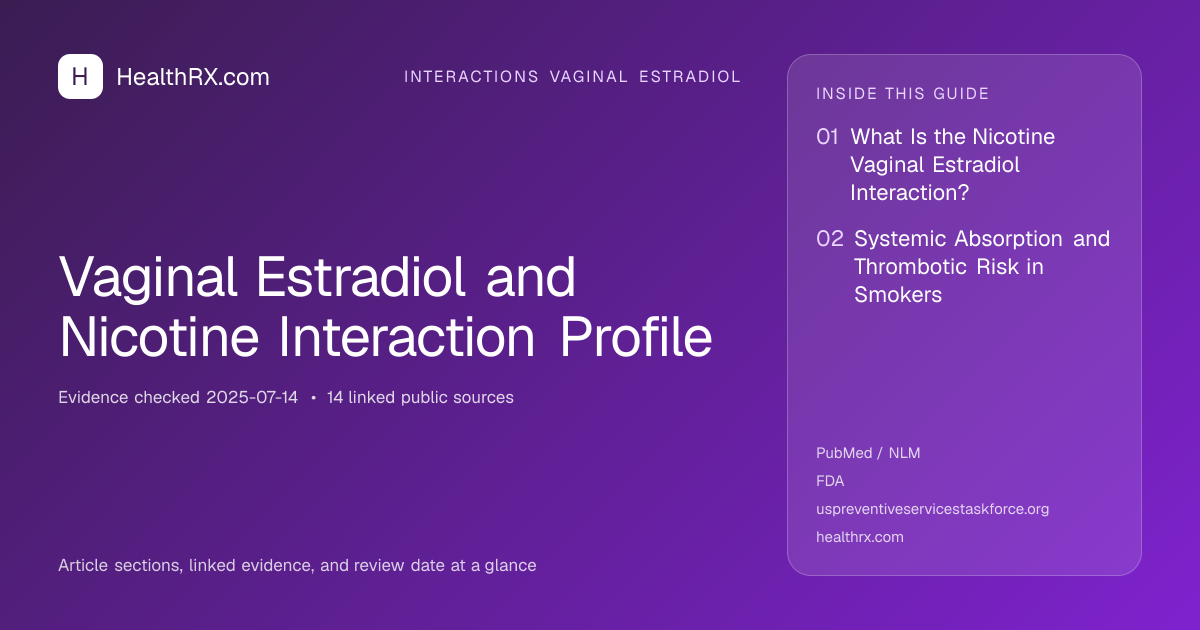This screenshot has height=630, width=1200.
Task: Open the HealthRX.com site name
Action: (x=193, y=77)
